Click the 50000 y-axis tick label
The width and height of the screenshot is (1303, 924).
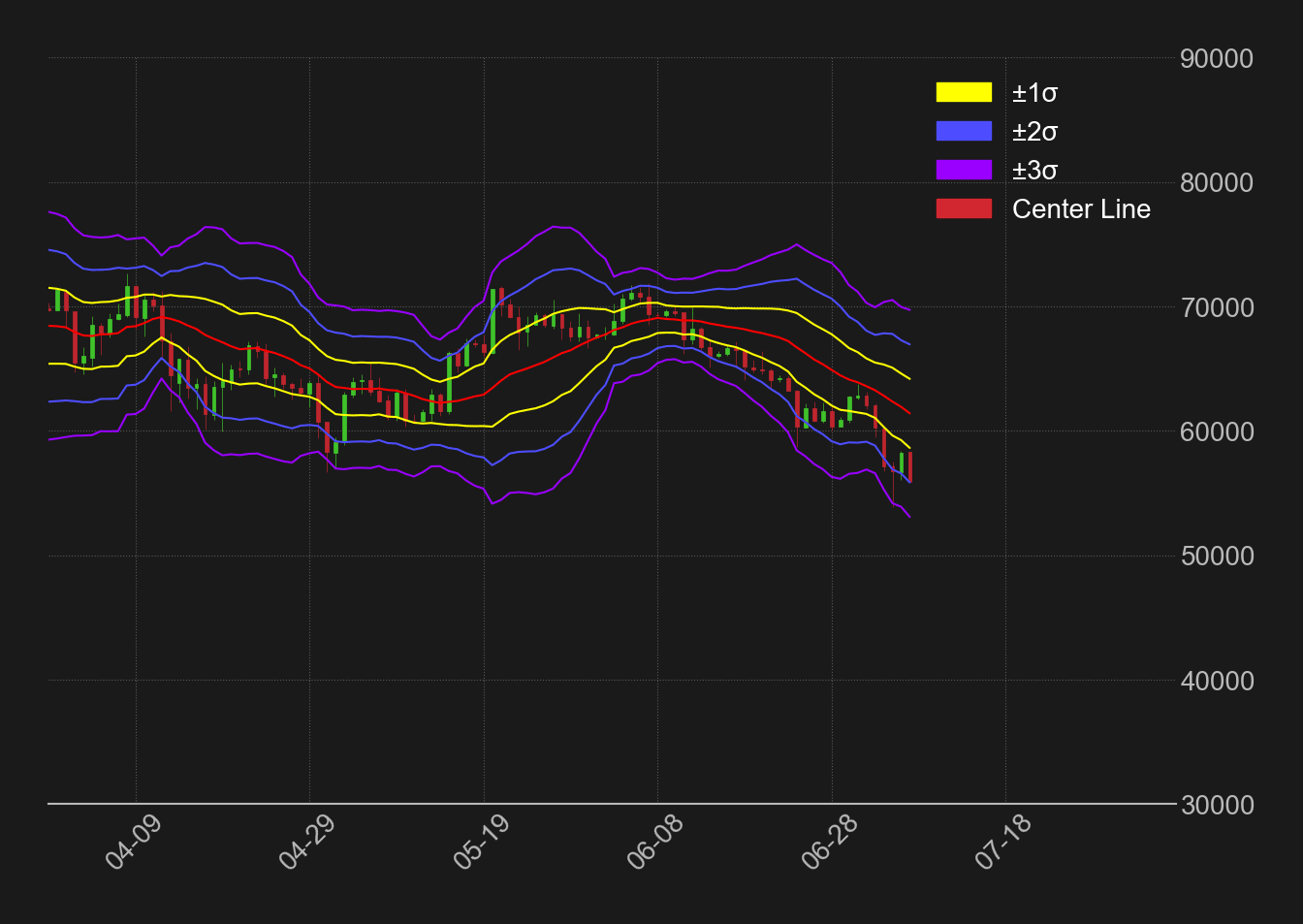tap(1217, 557)
